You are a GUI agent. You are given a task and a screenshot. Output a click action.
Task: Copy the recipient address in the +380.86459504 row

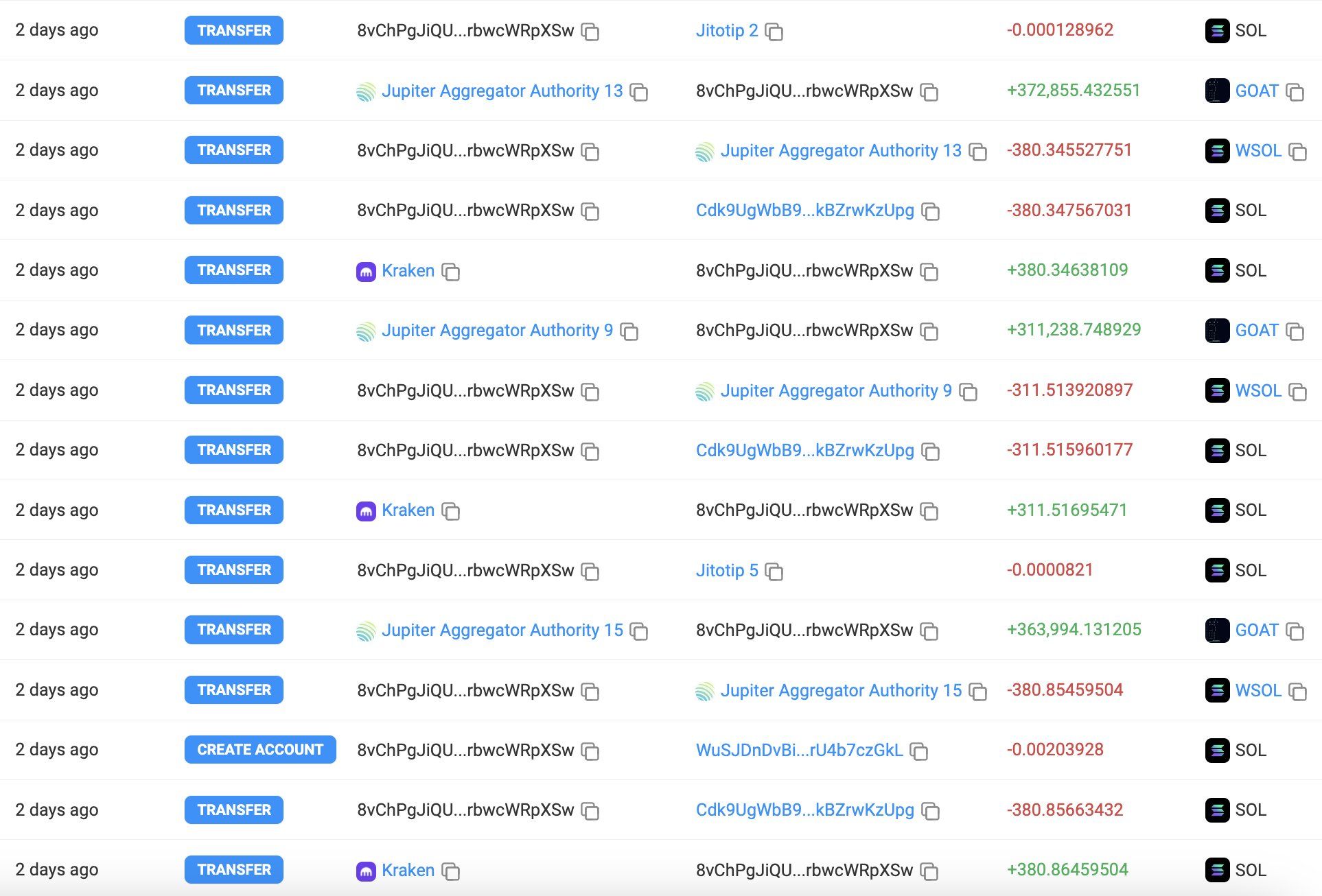click(929, 871)
